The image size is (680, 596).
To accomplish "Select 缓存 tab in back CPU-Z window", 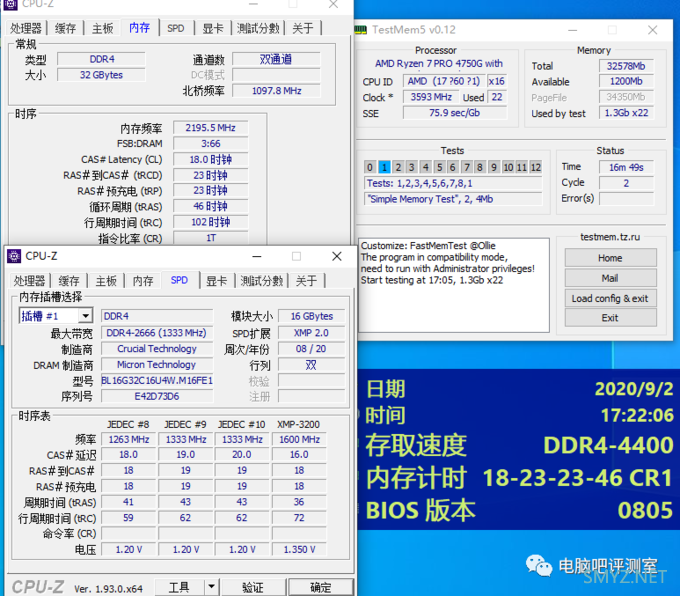I will click(65, 29).
